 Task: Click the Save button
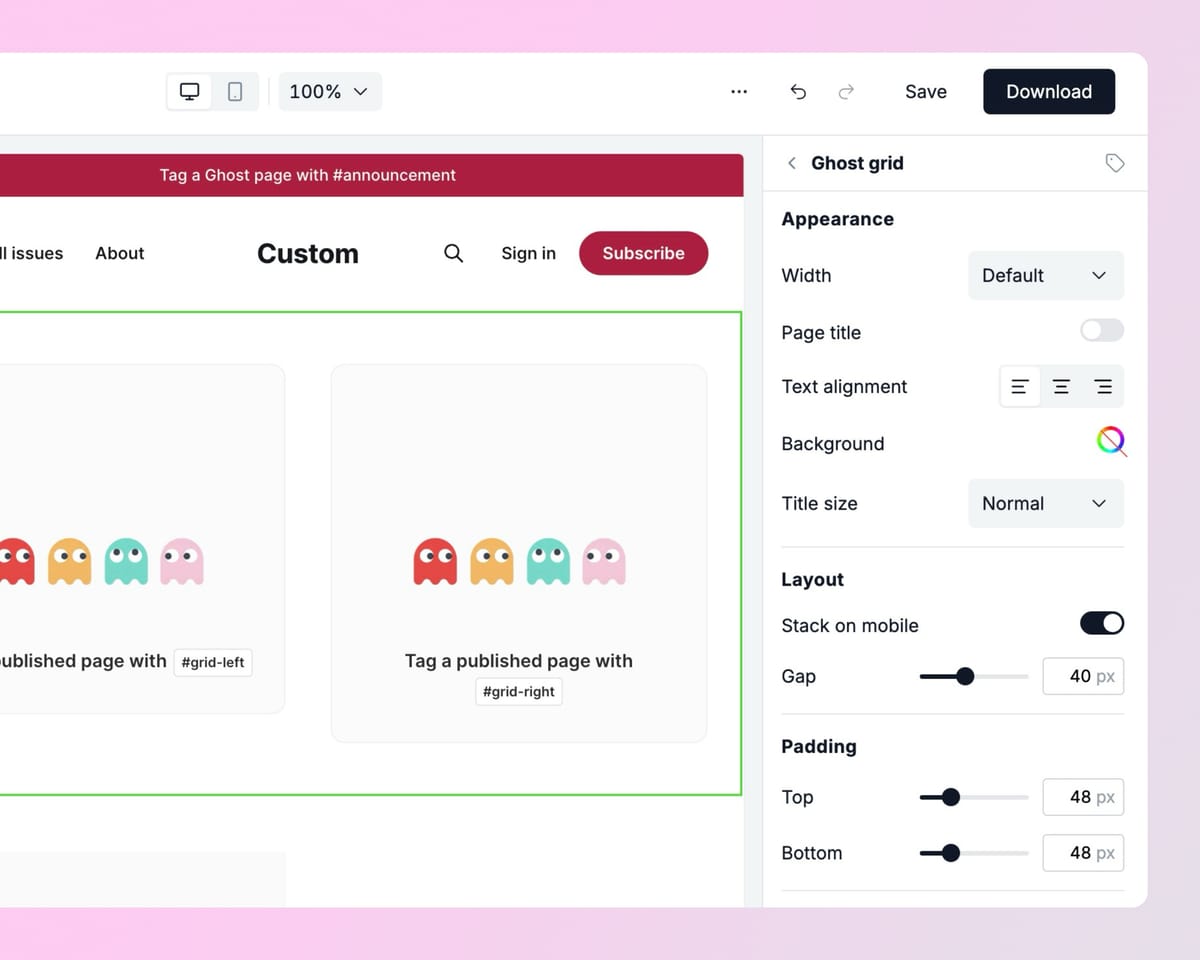point(925,92)
